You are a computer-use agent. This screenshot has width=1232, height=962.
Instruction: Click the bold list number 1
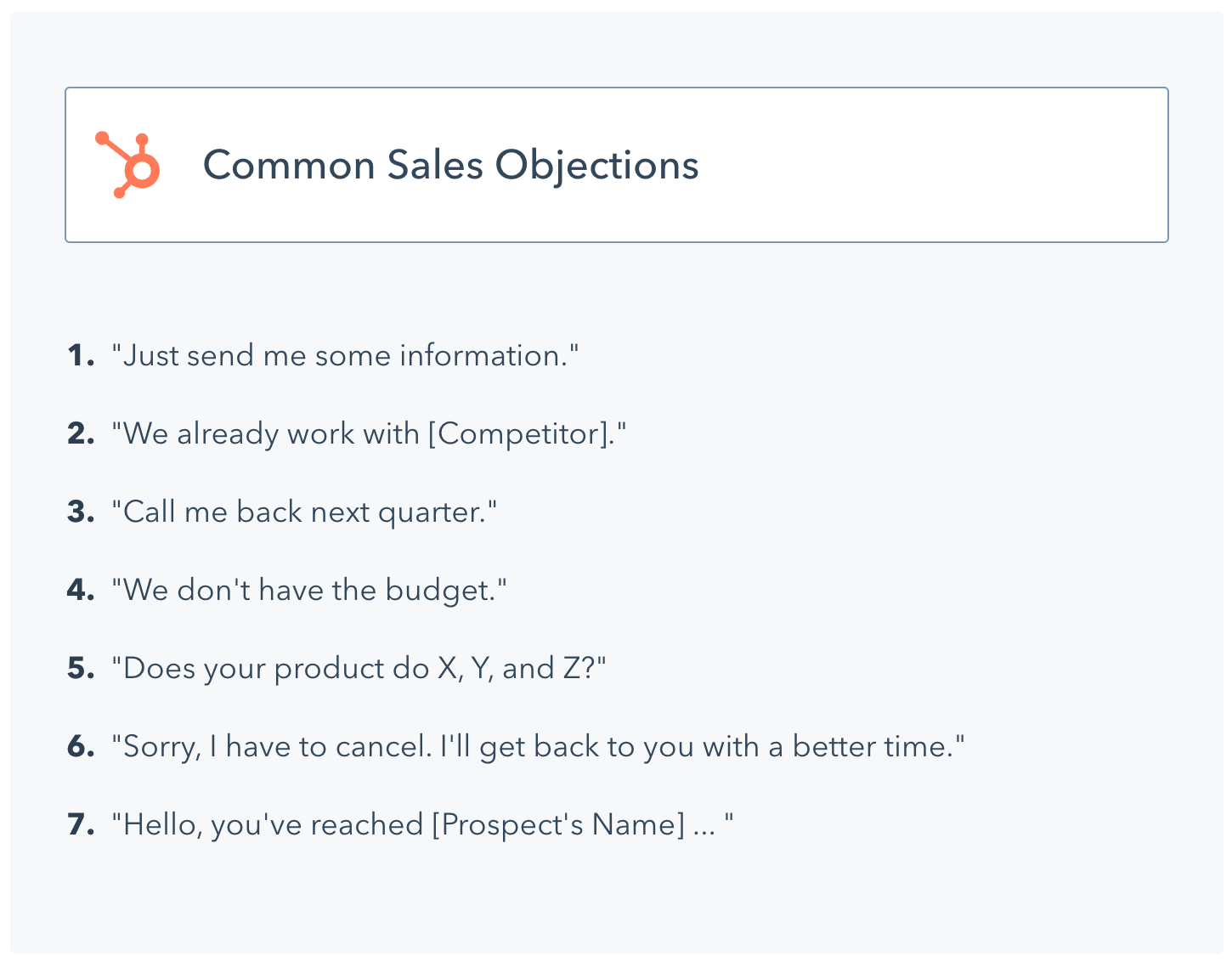[x=80, y=355]
